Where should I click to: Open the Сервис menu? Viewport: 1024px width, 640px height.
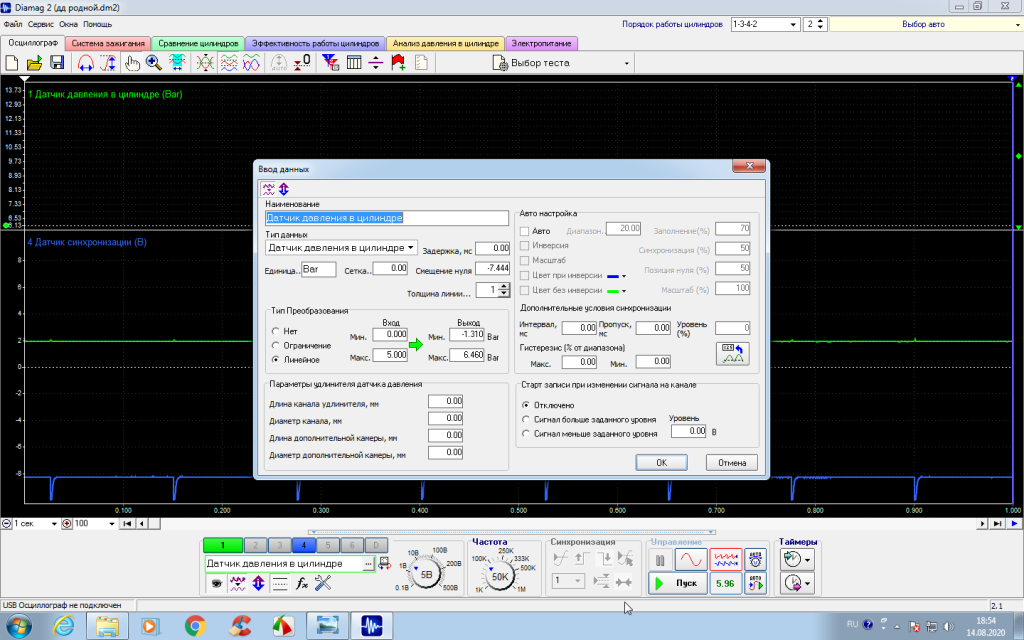click(40, 24)
